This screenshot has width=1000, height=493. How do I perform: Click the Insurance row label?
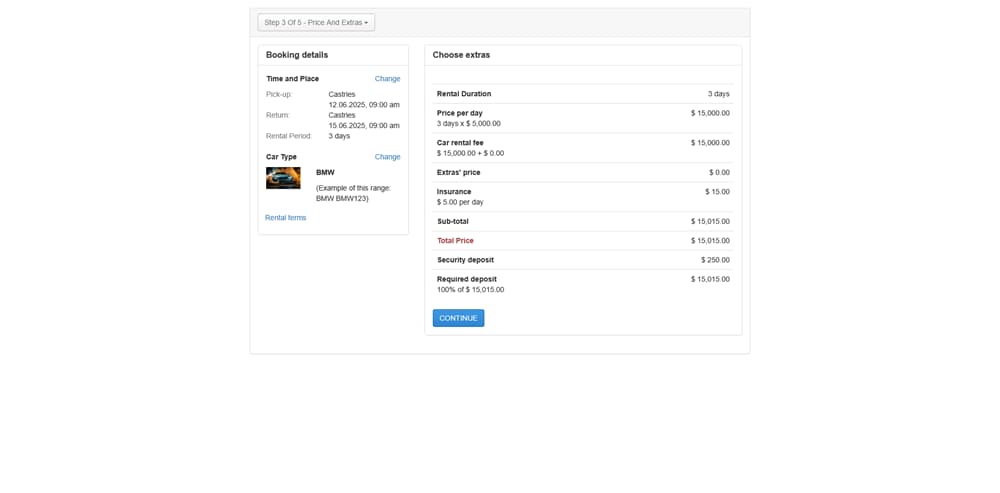pos(454,191)
